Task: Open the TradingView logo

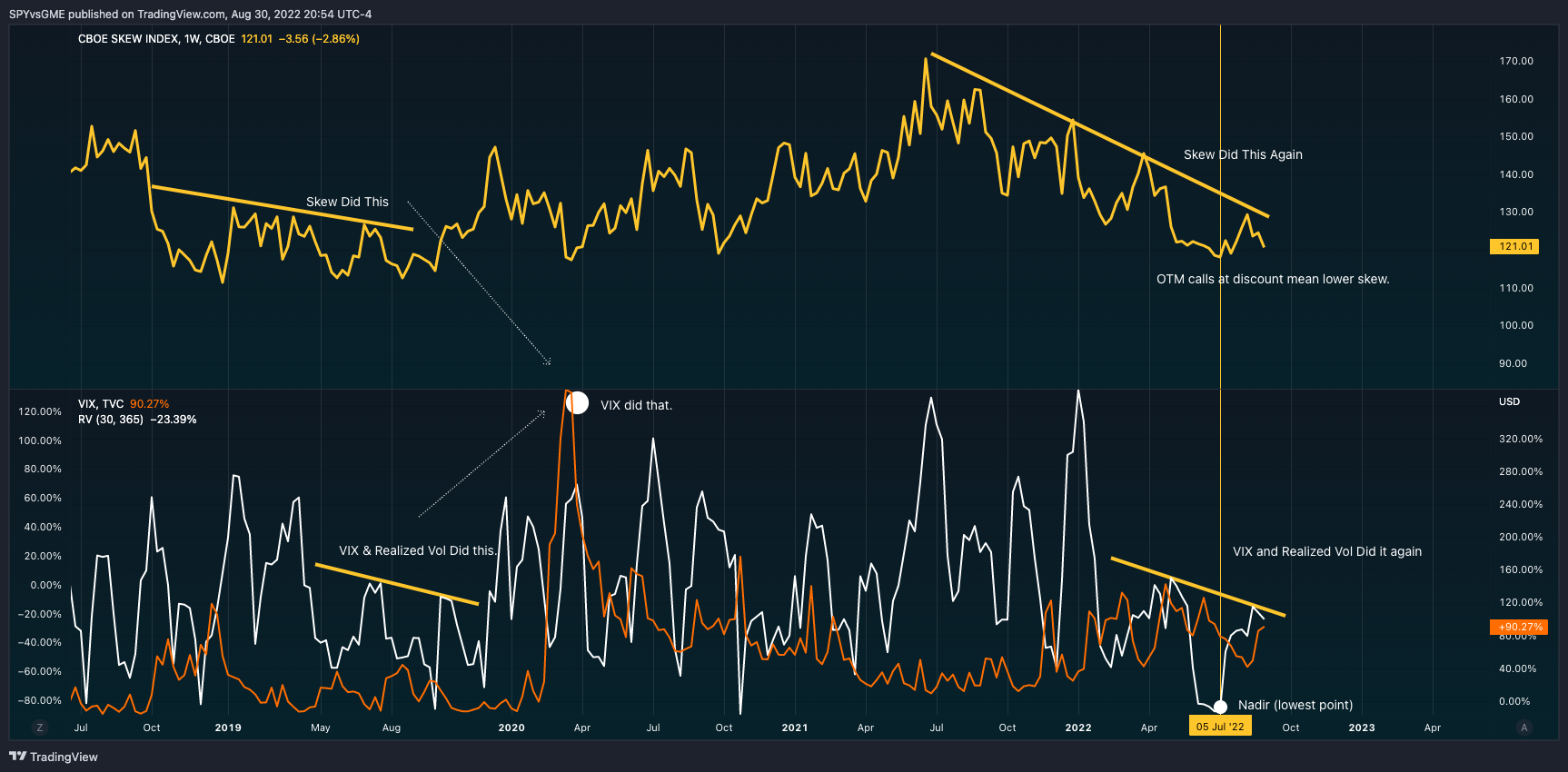Action: (54, 757)
